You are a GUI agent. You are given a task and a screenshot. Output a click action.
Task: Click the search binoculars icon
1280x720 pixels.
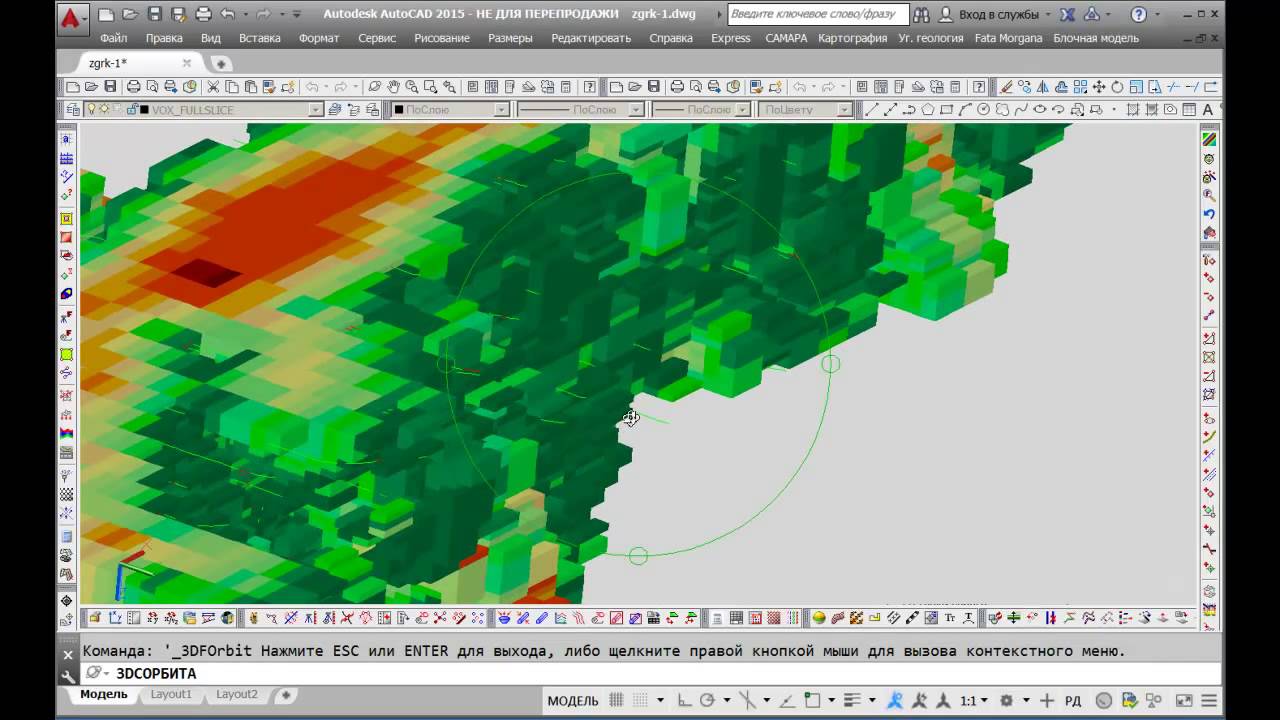coord(921,14)
